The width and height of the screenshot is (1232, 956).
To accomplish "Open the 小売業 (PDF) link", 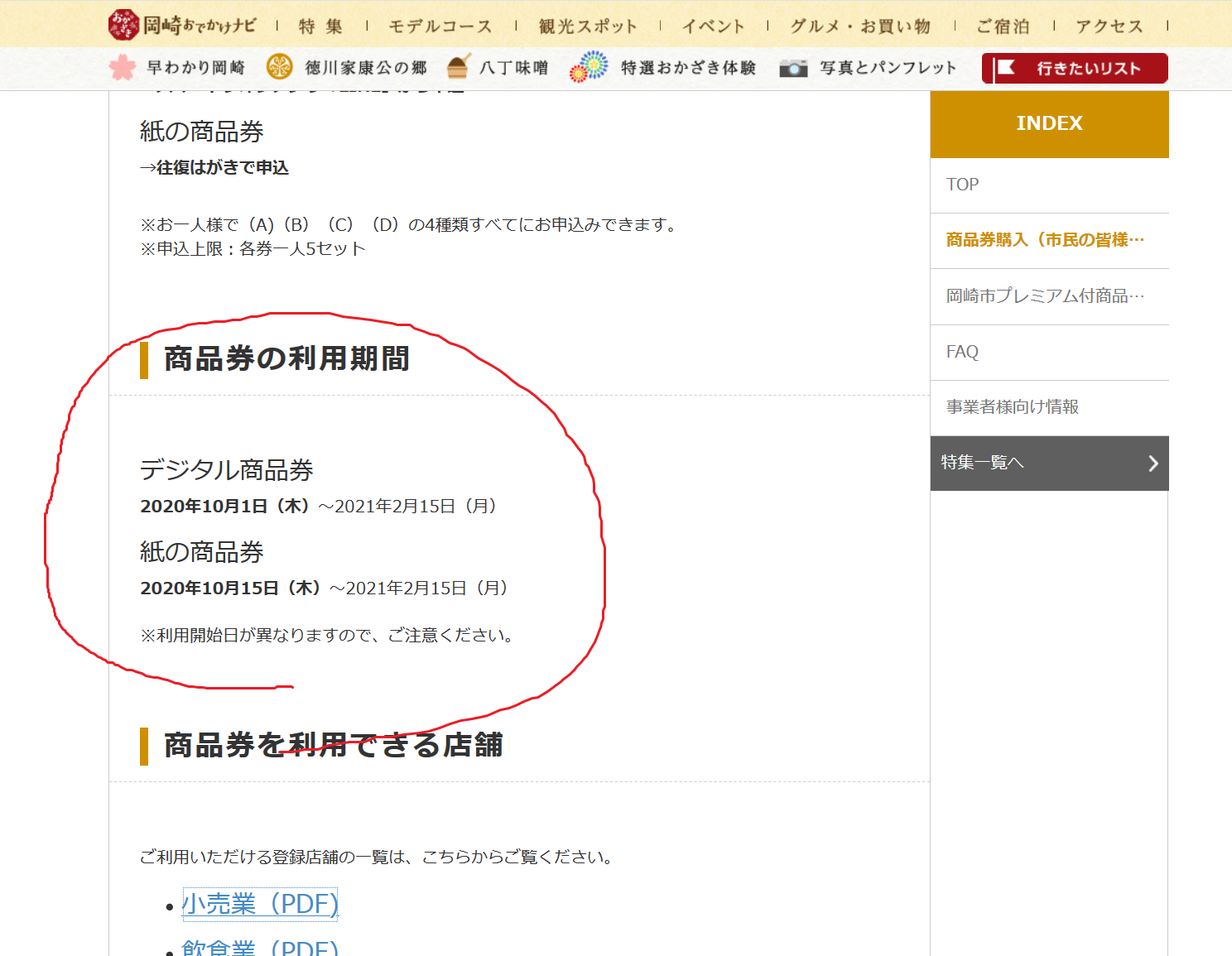I will pyautogui.click(x=260, y=904).
